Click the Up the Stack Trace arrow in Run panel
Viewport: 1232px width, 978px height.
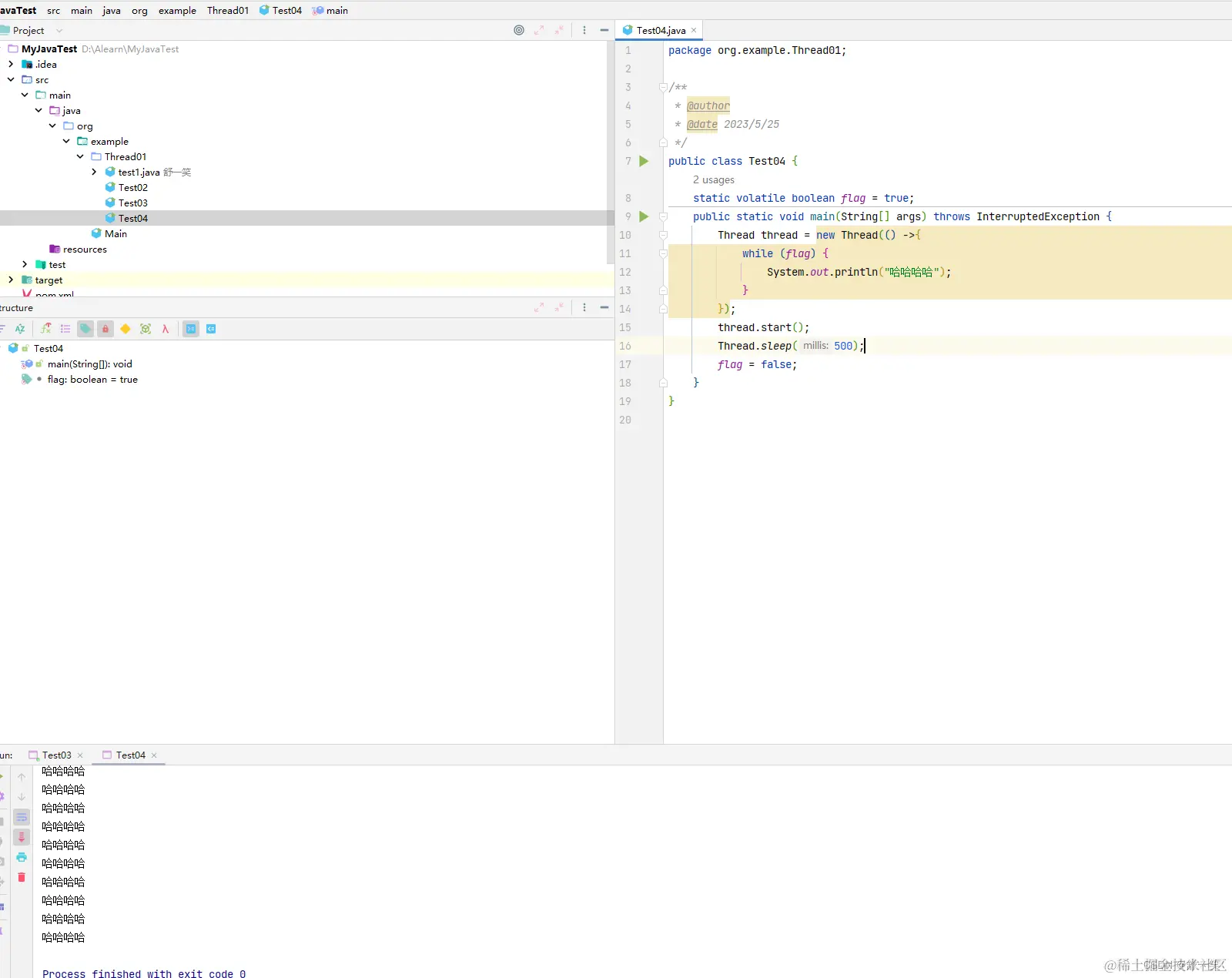click(x=22, y=777)
